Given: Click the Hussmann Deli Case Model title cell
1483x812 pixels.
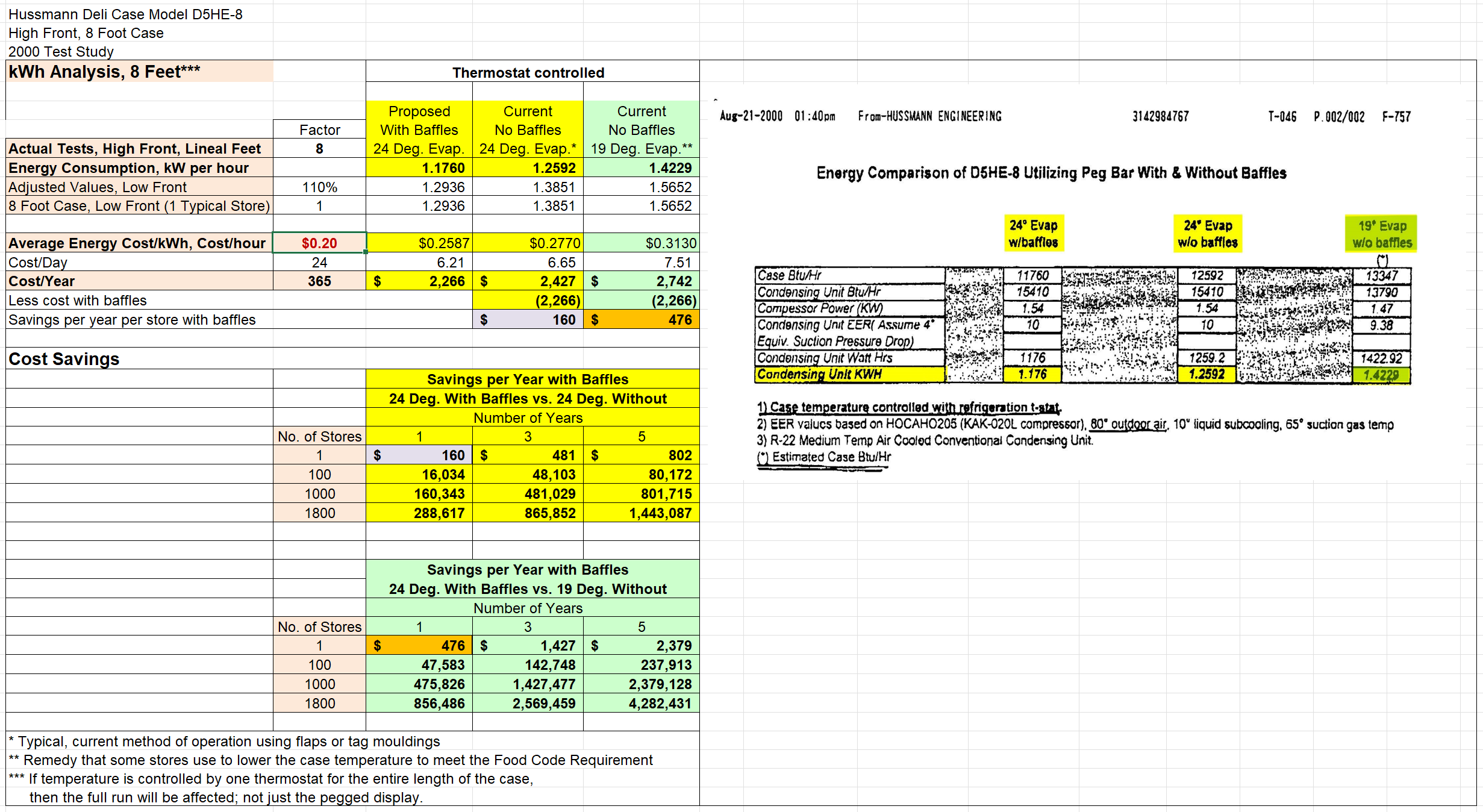Looking at the screenshot, I should click(x=125, y=14).
